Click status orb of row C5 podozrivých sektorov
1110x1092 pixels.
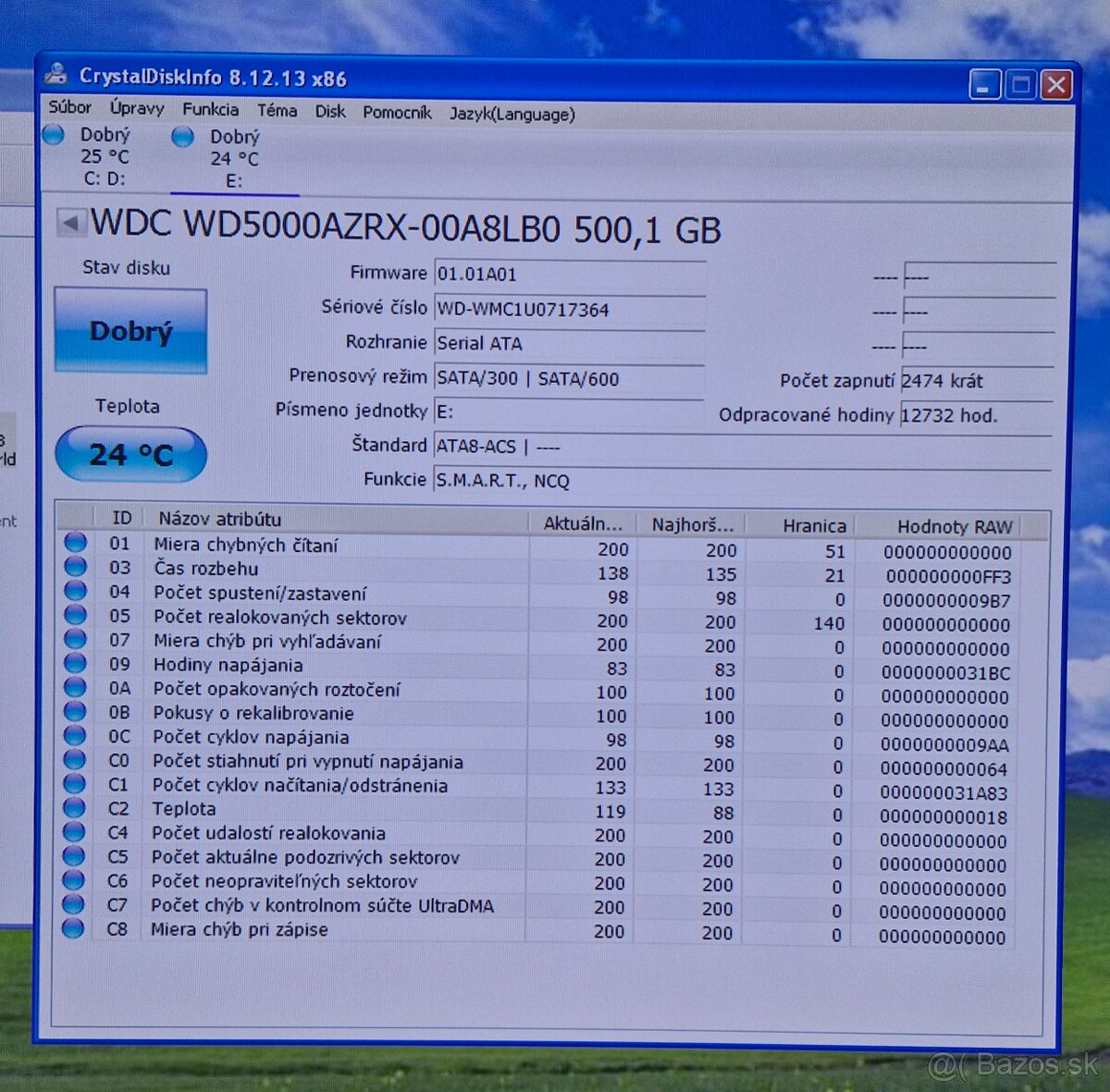tap(74, 854)
